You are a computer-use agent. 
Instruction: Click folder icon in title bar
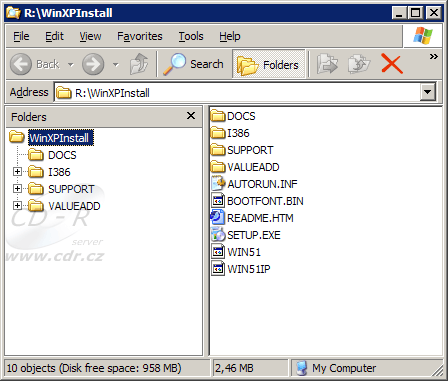13,13
